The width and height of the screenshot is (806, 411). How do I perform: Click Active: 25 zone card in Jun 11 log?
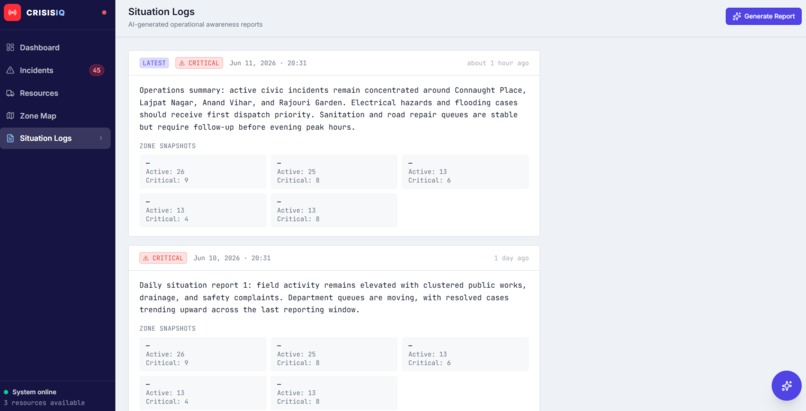pos(334,172)
